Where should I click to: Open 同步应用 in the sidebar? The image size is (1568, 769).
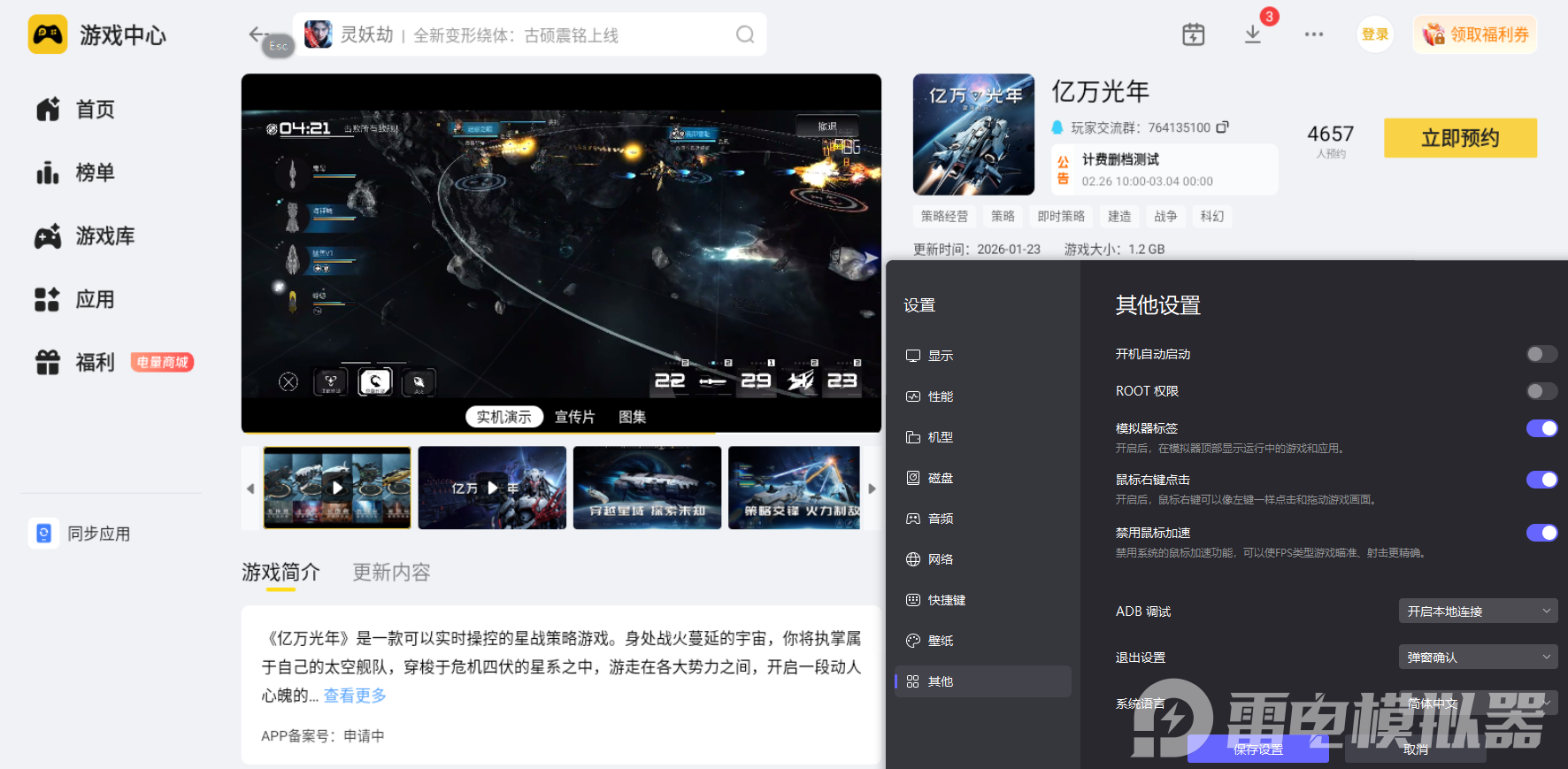coord(98,534)
